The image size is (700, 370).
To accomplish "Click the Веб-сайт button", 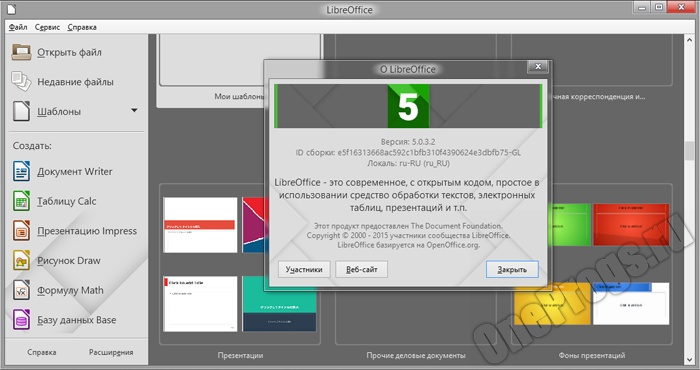I will [x=362, y=270].
